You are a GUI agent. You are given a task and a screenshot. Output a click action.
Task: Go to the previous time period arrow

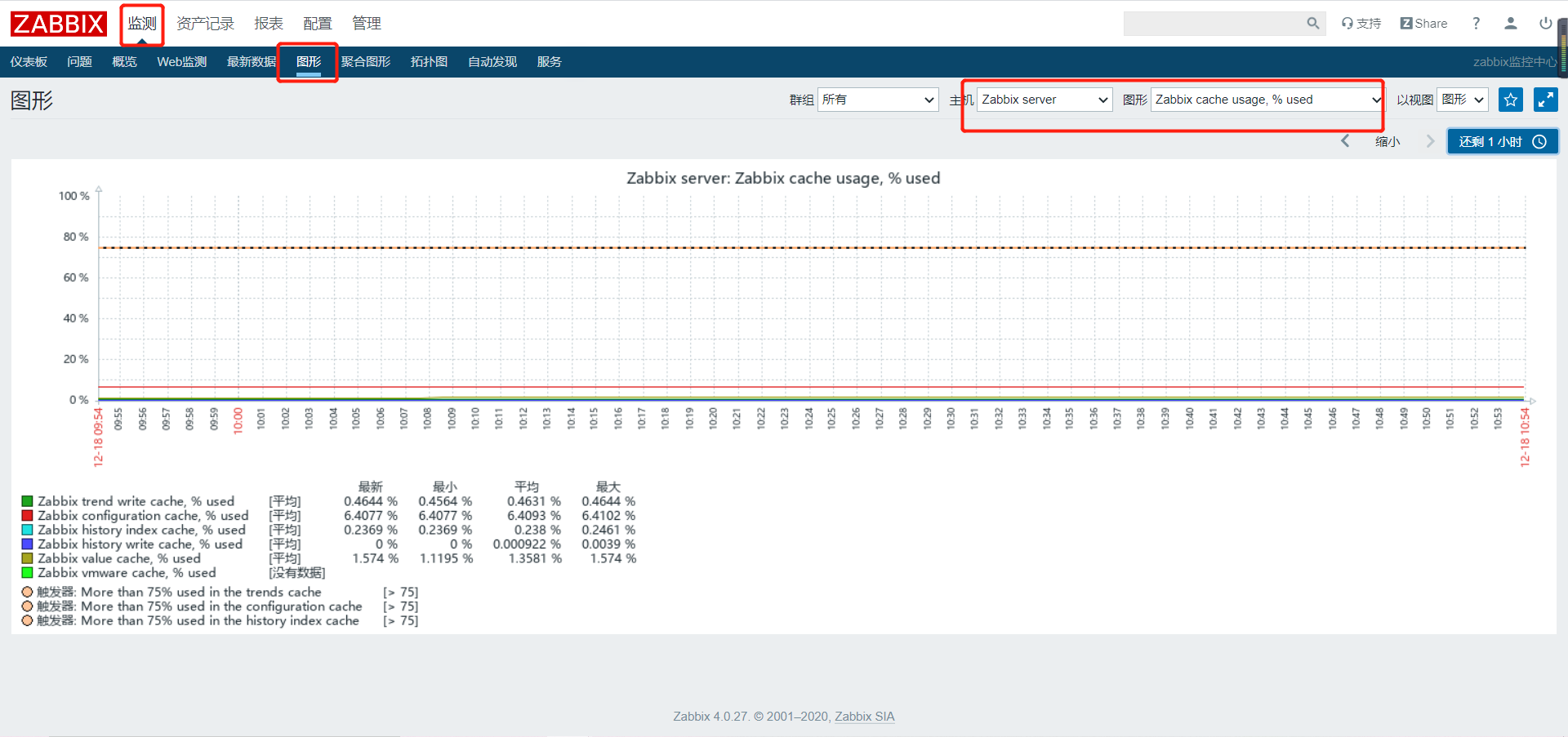click(x=1345, y=141)
